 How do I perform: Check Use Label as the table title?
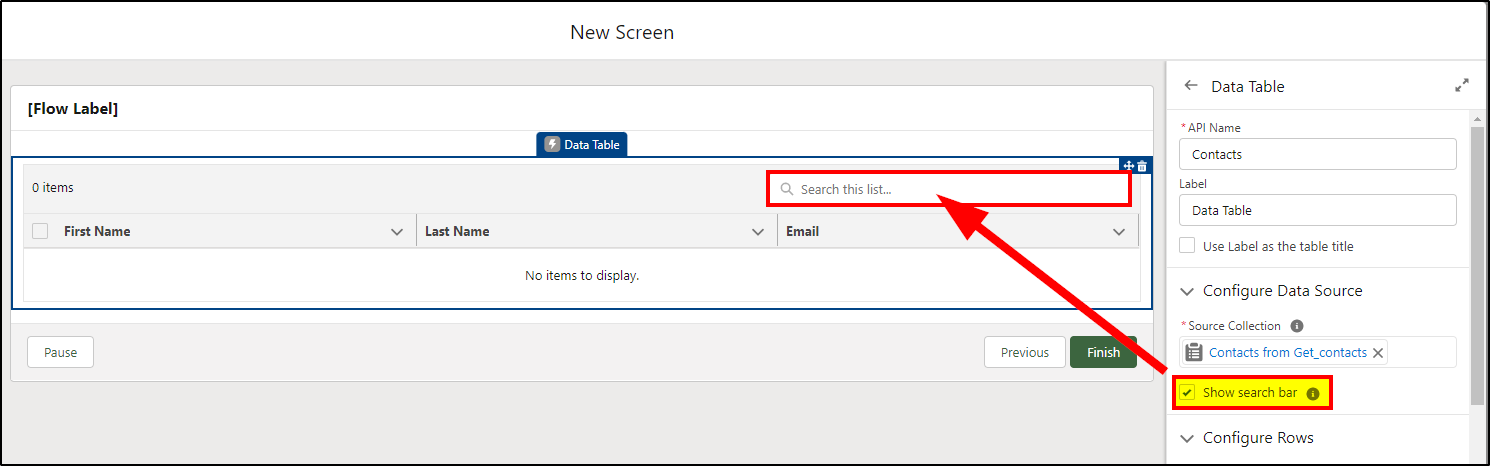click(1187, 245)
